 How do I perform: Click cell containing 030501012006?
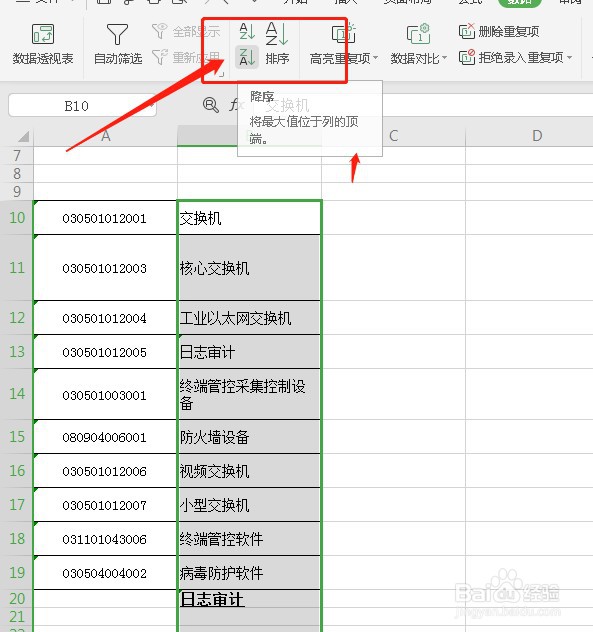105,471
